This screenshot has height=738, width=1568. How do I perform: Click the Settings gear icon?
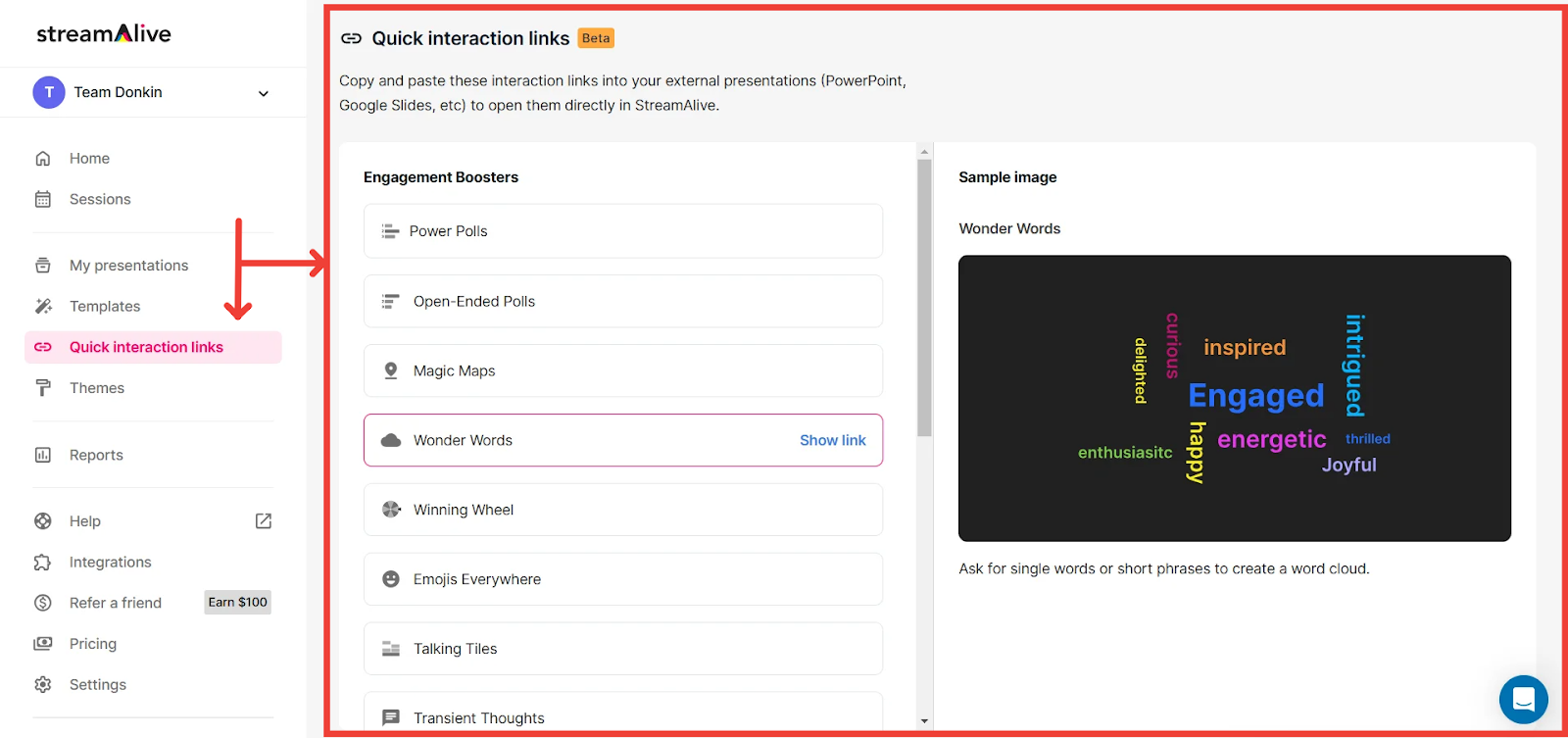click(43, 685)
